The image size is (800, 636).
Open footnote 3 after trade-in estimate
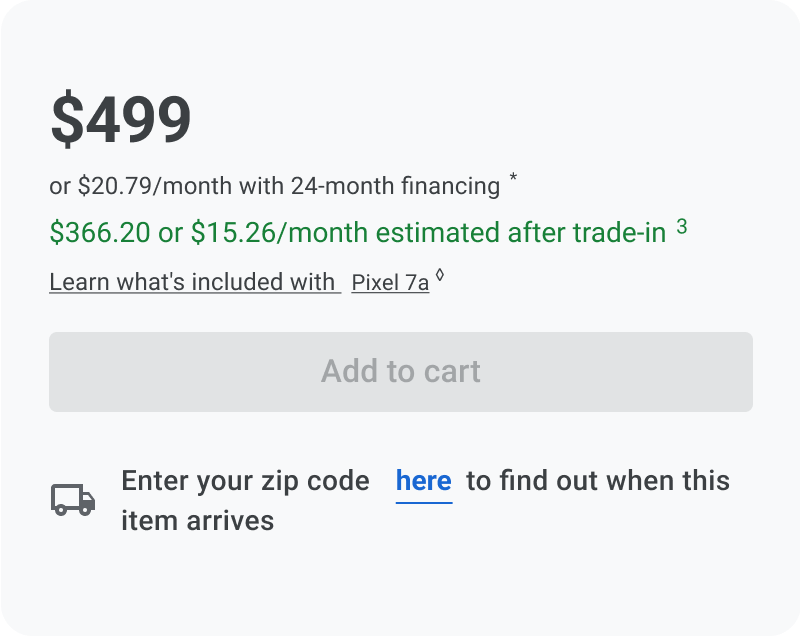coord(682,226)
